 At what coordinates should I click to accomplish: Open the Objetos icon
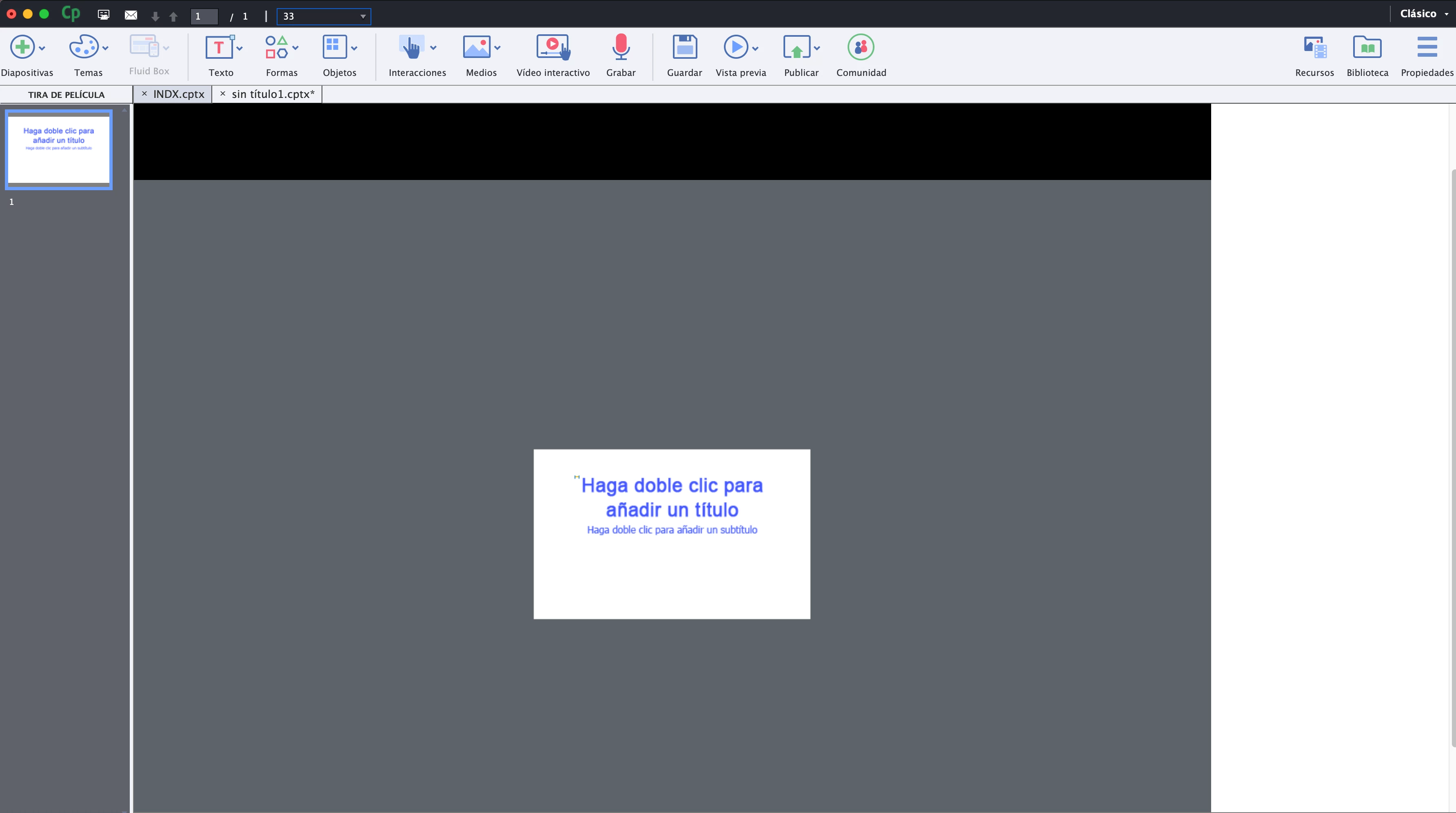click(x=334, y=47)
